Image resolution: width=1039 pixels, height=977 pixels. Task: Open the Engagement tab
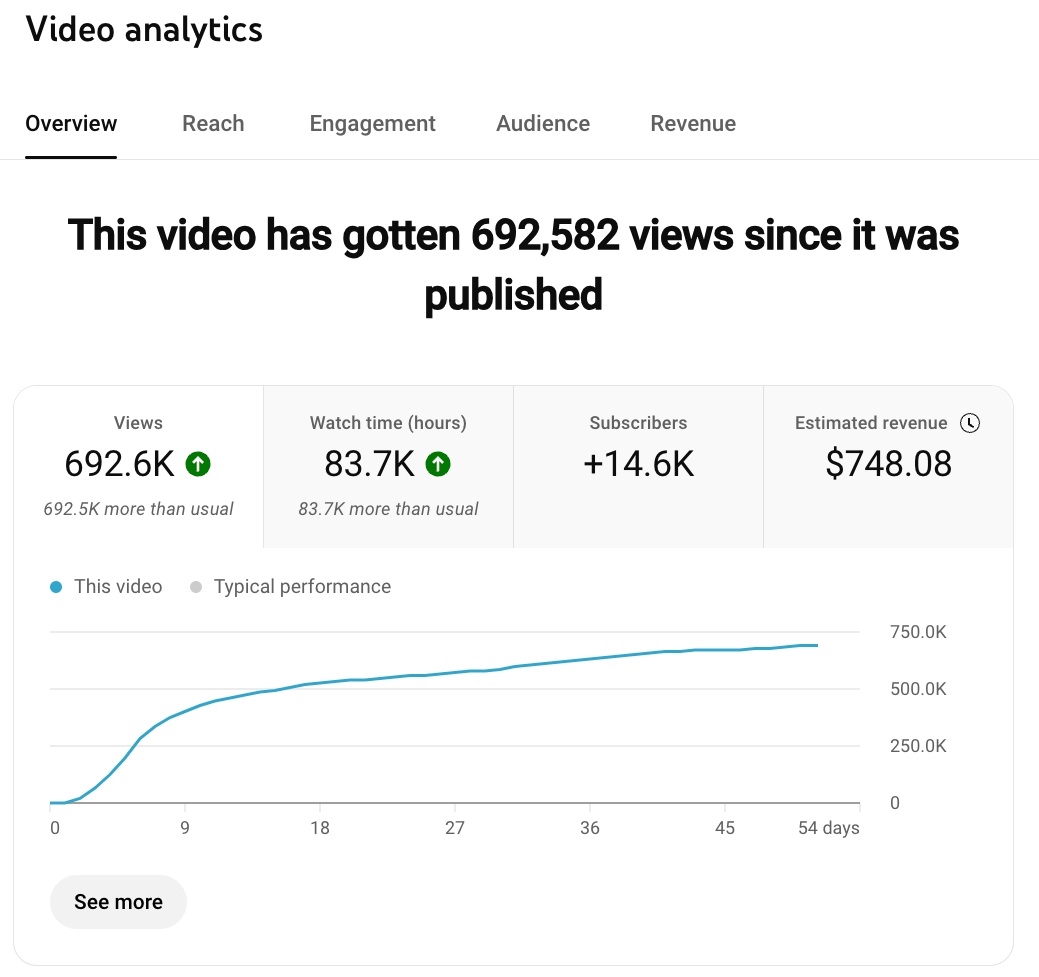tap(372, 123)
